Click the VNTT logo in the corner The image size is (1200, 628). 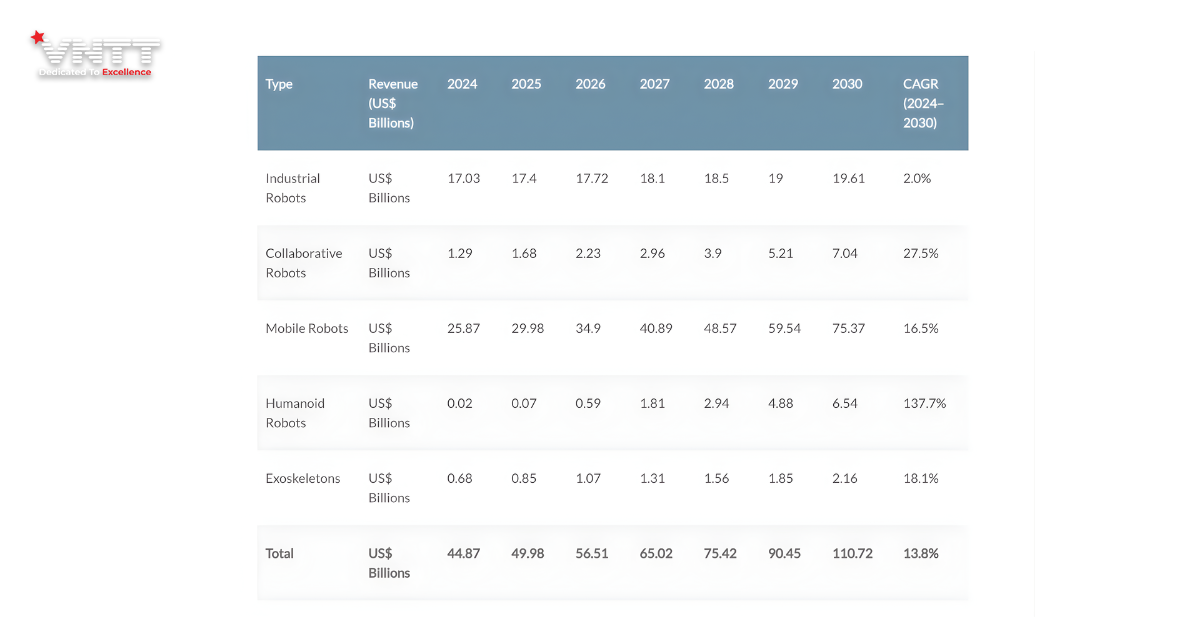[95, 56]
